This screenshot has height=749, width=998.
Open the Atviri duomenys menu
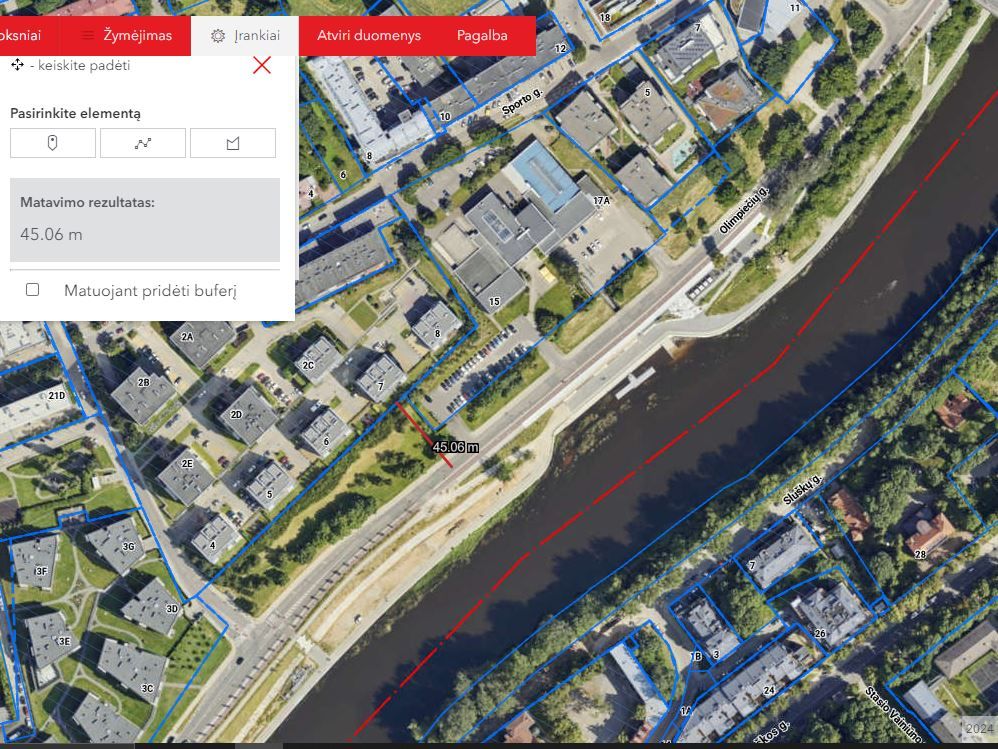point(369,36)
